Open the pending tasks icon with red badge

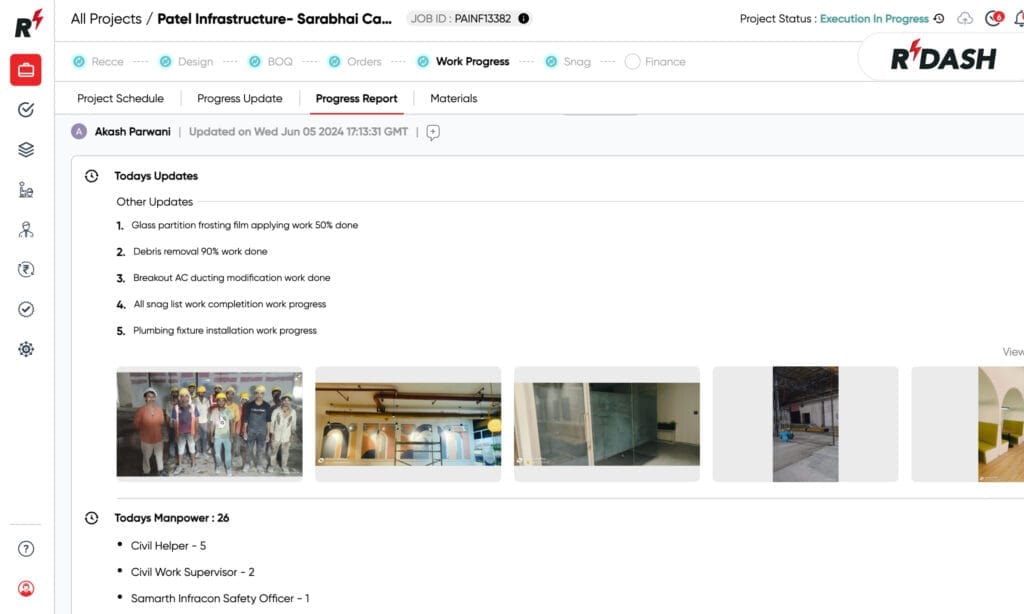993,19
